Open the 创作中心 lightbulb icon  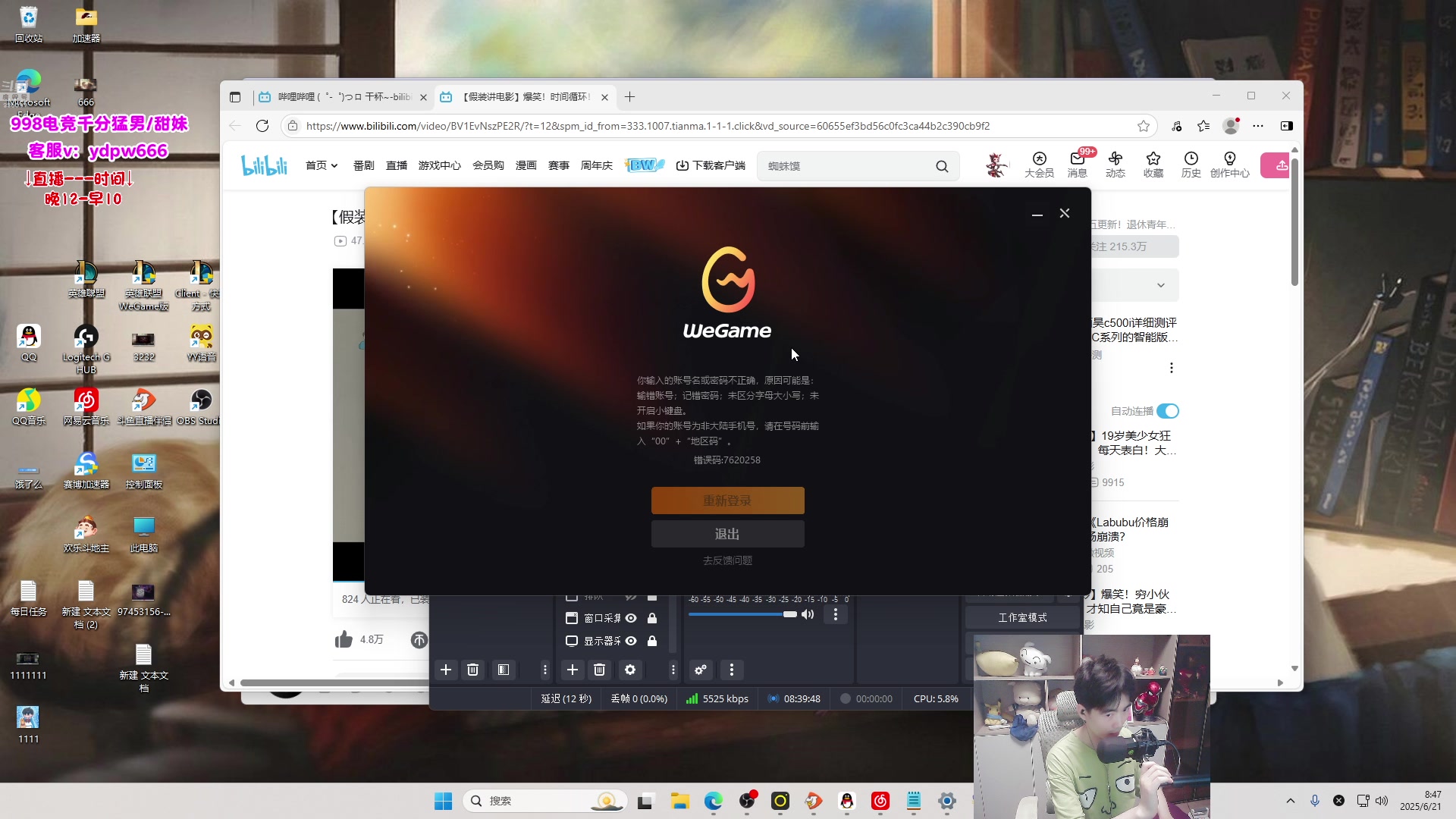(1229, 164)
